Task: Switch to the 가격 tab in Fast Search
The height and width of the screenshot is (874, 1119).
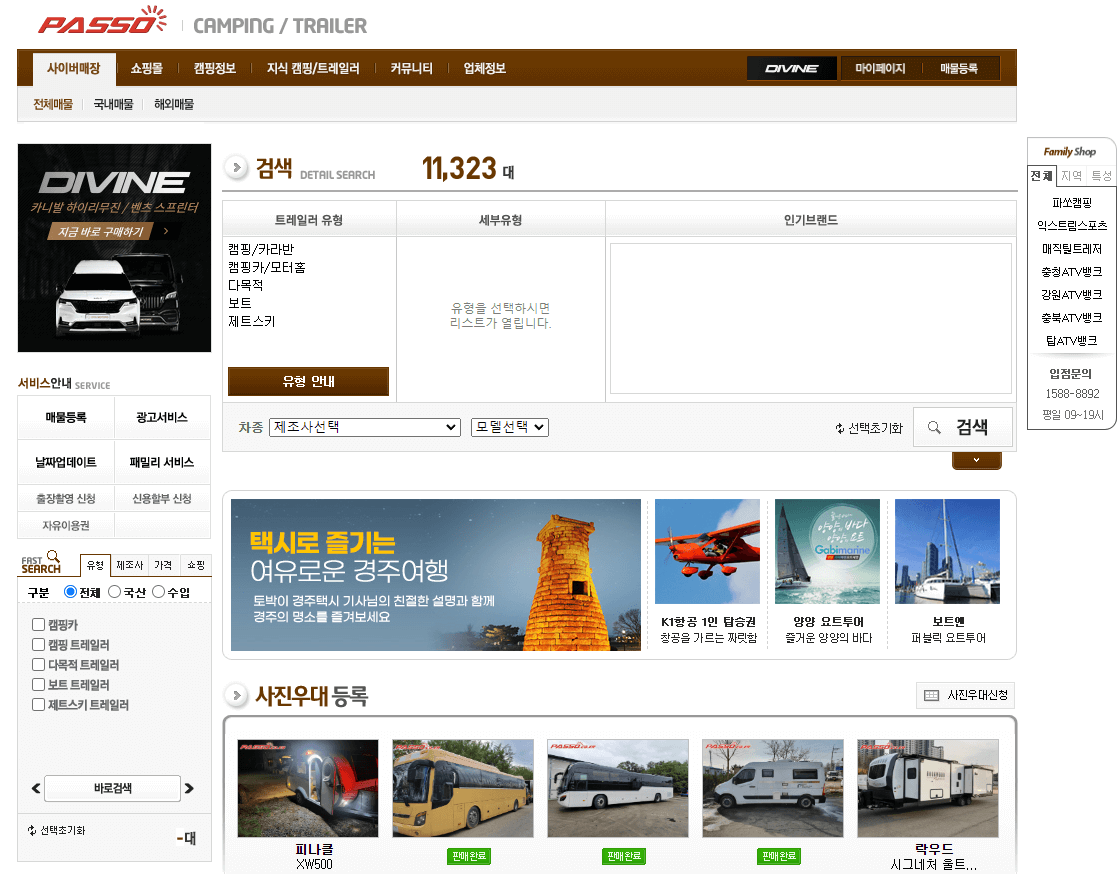Action: pyautogui.click(x=163, y=565)
